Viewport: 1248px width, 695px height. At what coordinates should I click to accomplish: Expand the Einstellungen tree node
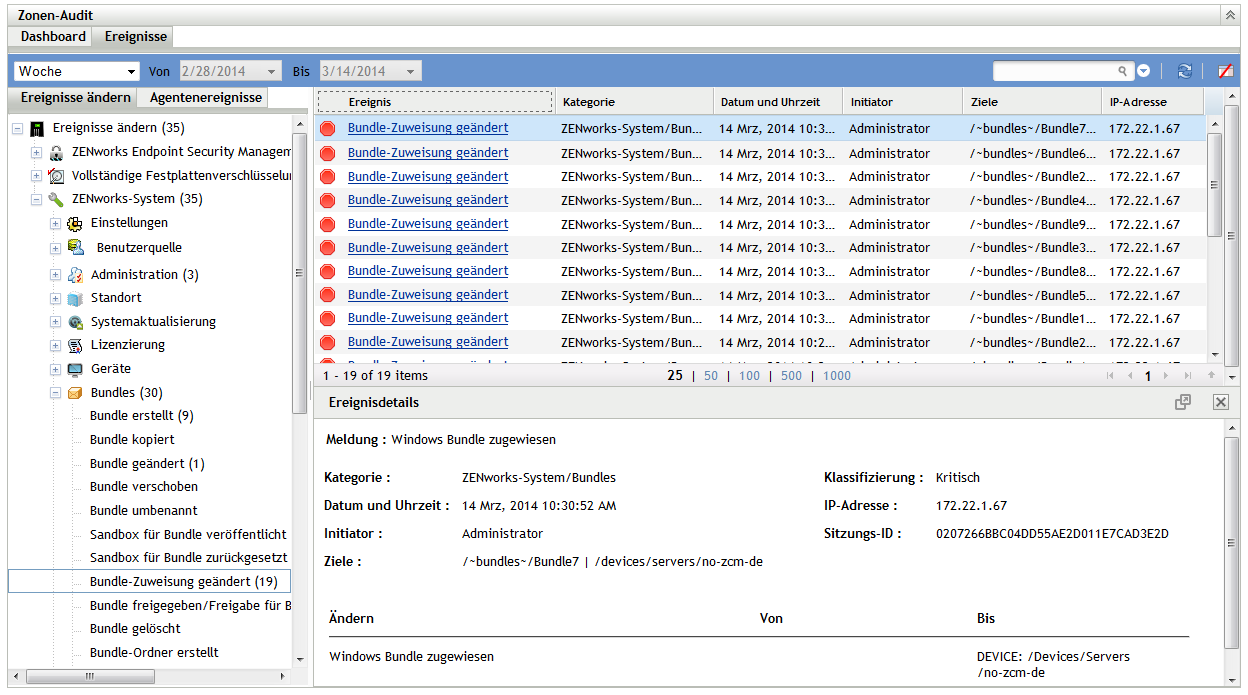[x=56, y=223]
